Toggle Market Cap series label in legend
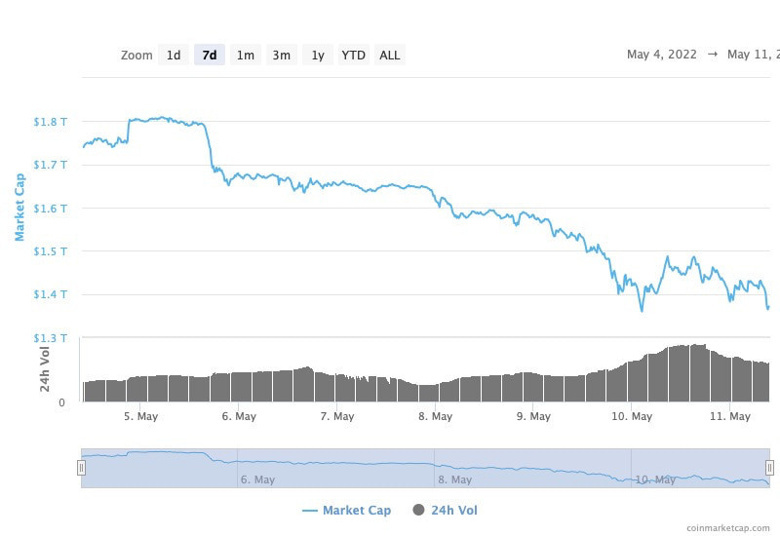The width and height of the screenshot is (780, 536). point(356,510)
